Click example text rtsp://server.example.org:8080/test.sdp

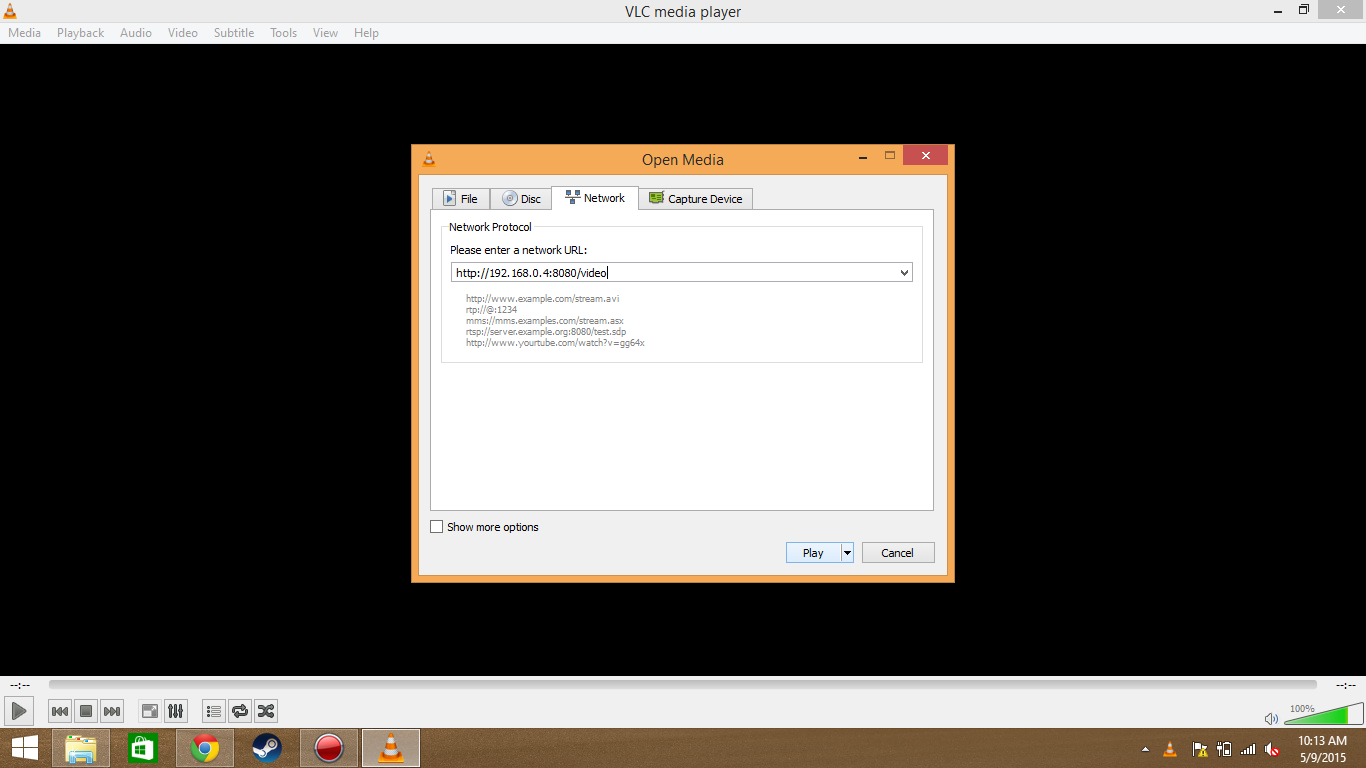click(x=546, y=332)
